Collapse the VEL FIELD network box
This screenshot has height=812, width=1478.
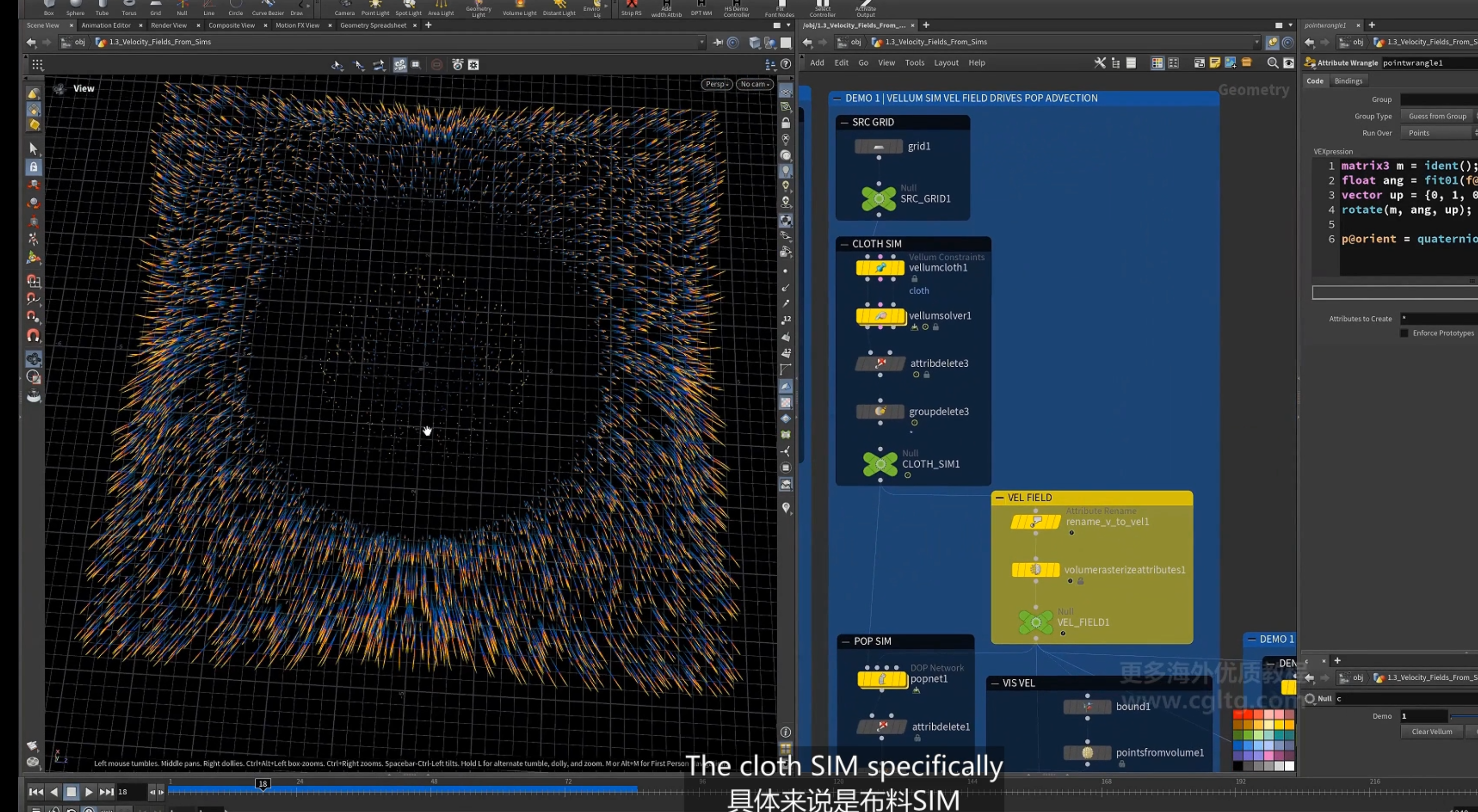click(999, 498)
